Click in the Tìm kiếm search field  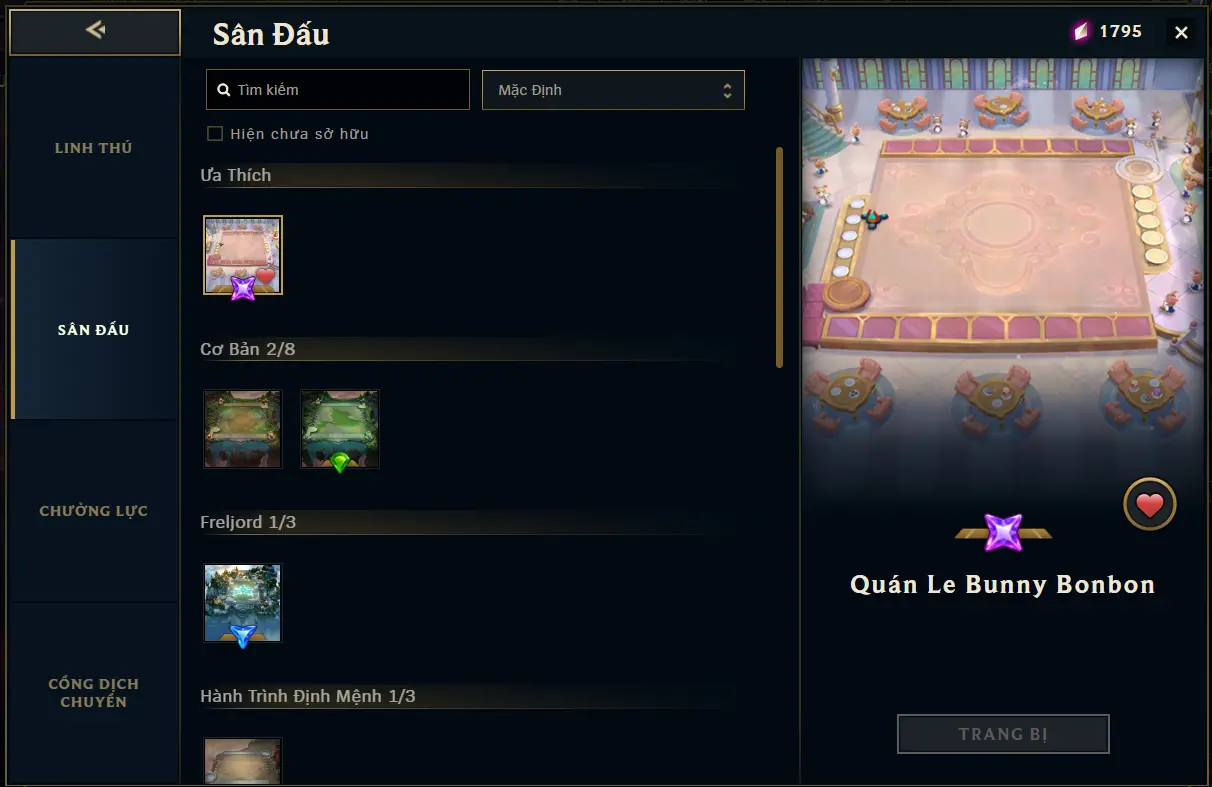[338, 90]
